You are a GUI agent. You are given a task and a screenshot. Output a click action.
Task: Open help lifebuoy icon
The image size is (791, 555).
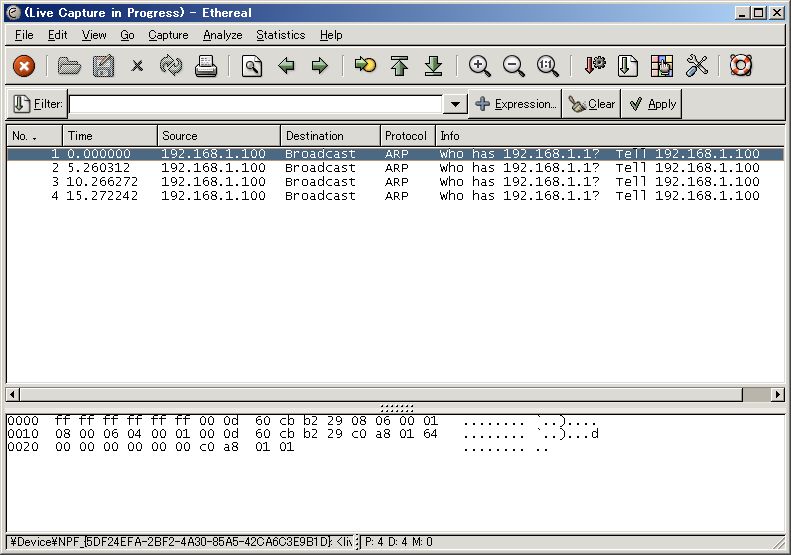(741, 66)
